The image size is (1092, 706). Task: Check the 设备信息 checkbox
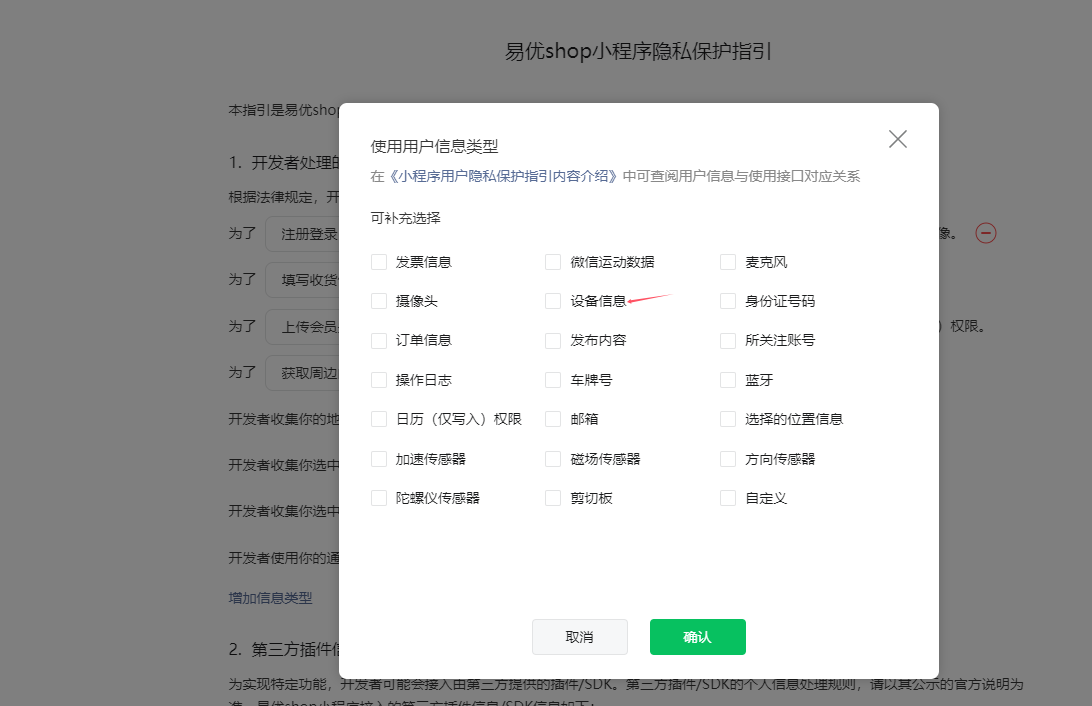(552, 300)
